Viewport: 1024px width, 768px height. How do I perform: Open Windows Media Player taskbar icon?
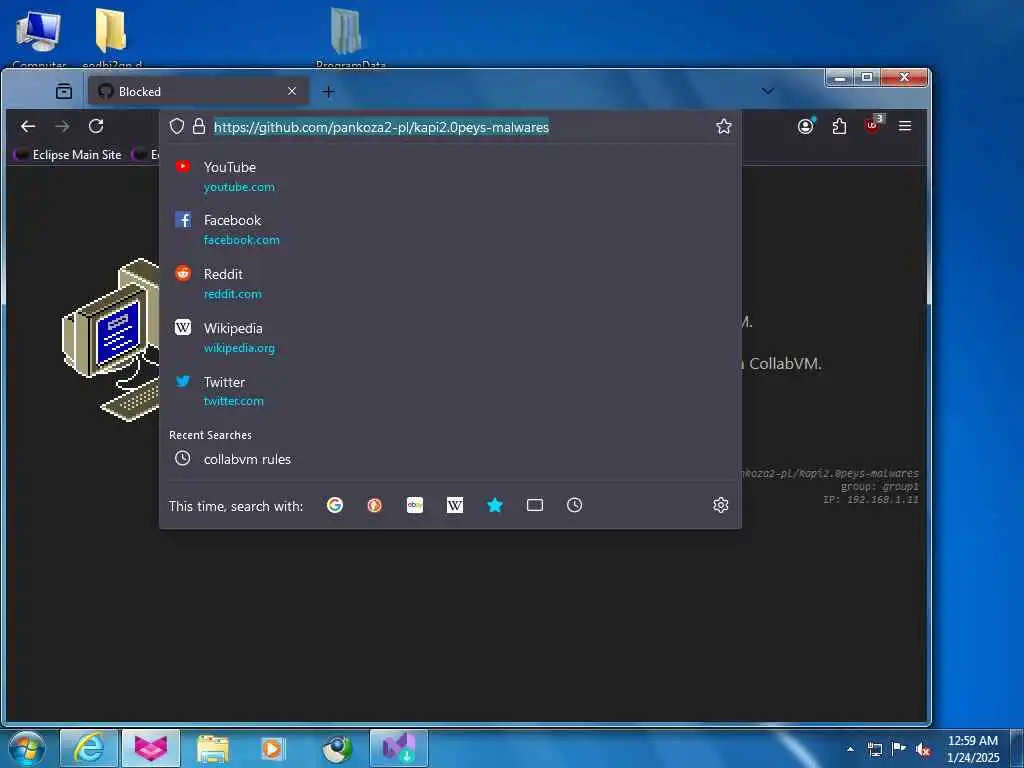pos(272,748)
